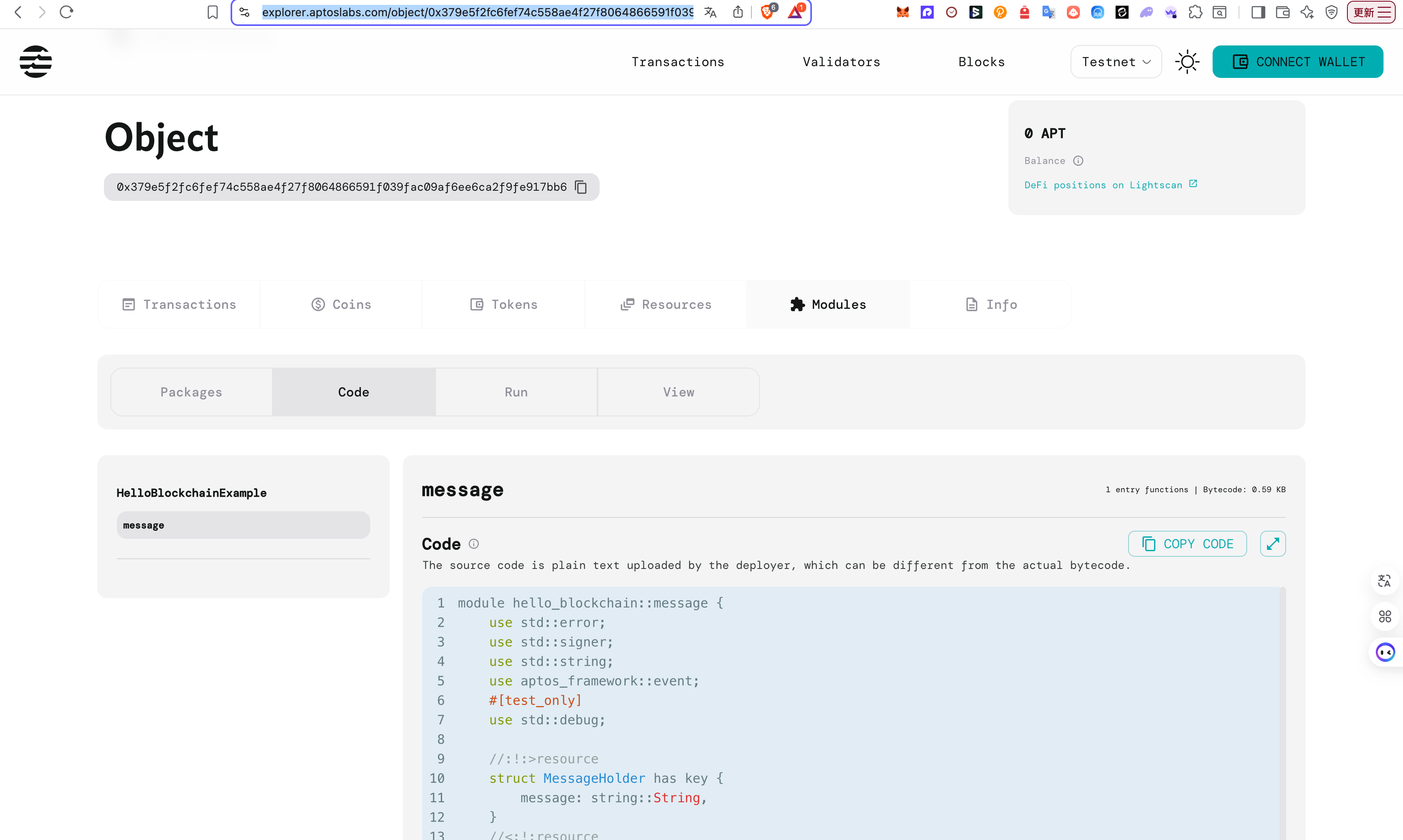Open the Testnet network dropdown
This screenshot has height=840, width=1403.
(1116, 62)
